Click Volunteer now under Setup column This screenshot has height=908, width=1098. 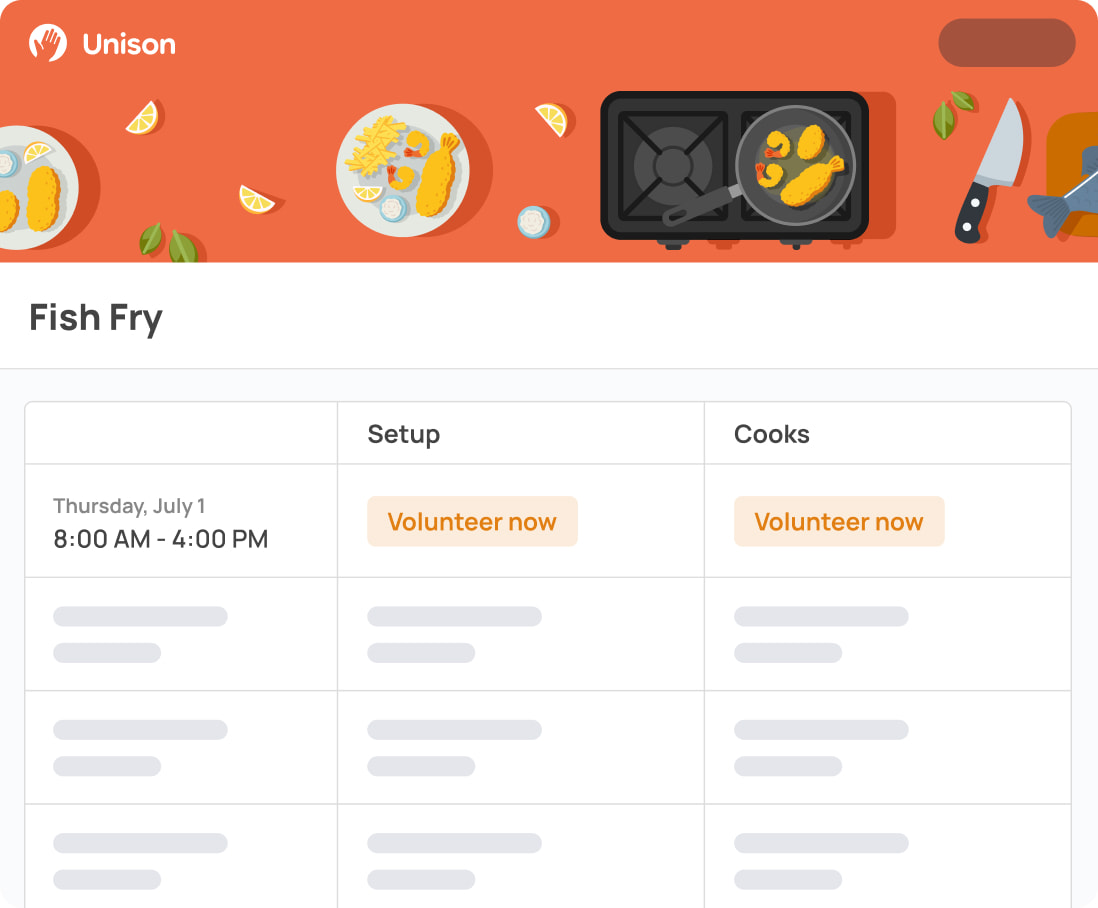click(x=472, y=522)
